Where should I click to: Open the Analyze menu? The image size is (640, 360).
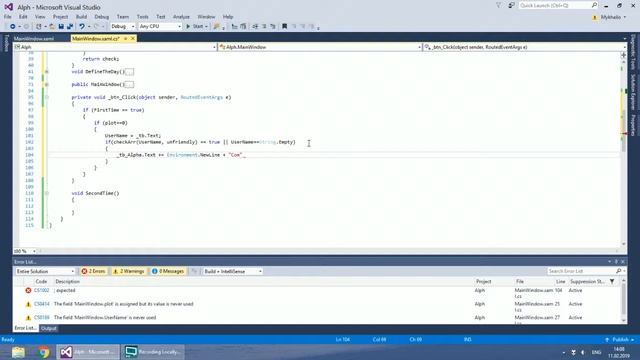tap(181, 17)
